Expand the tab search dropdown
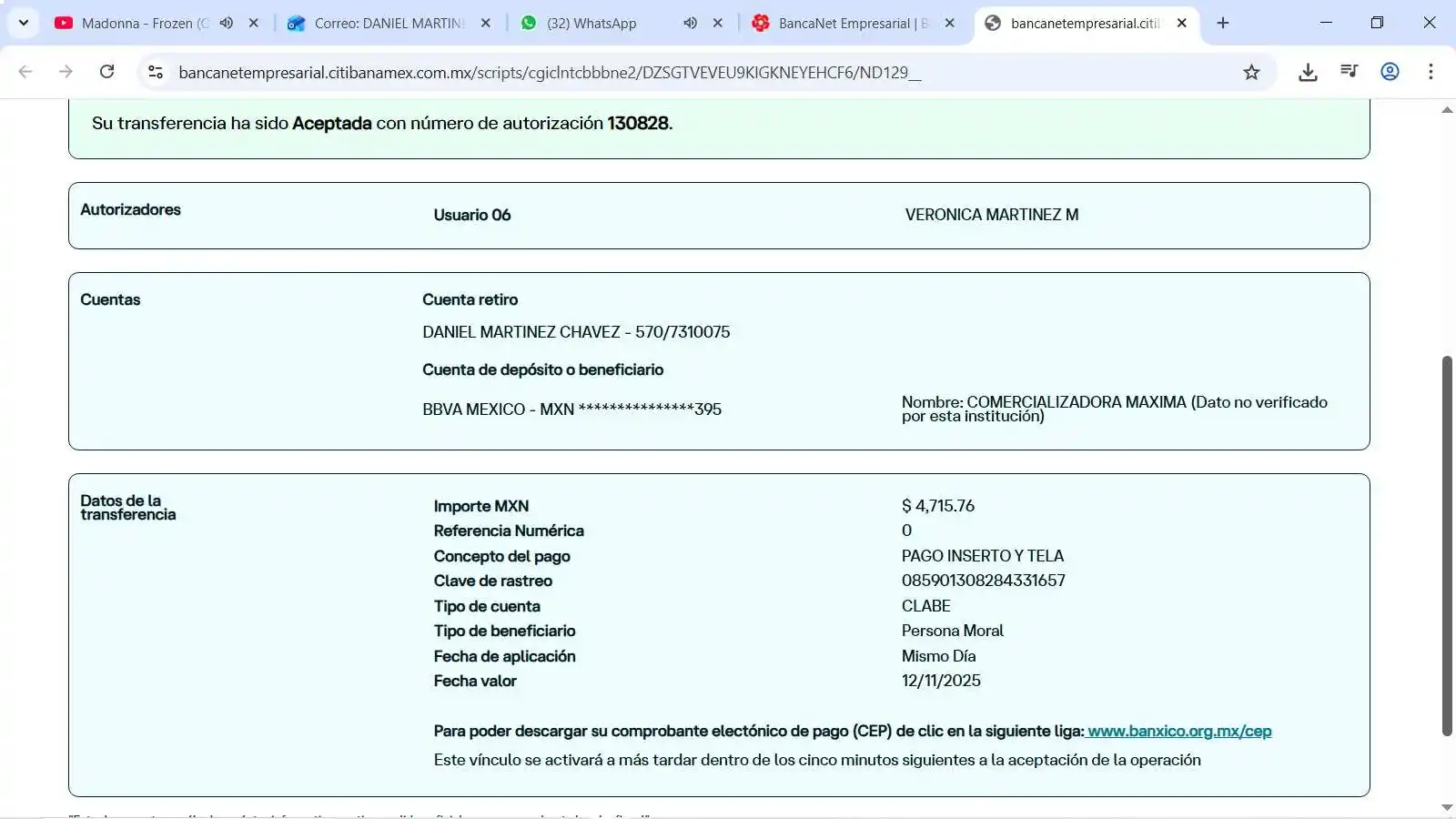 pos(24,23)
